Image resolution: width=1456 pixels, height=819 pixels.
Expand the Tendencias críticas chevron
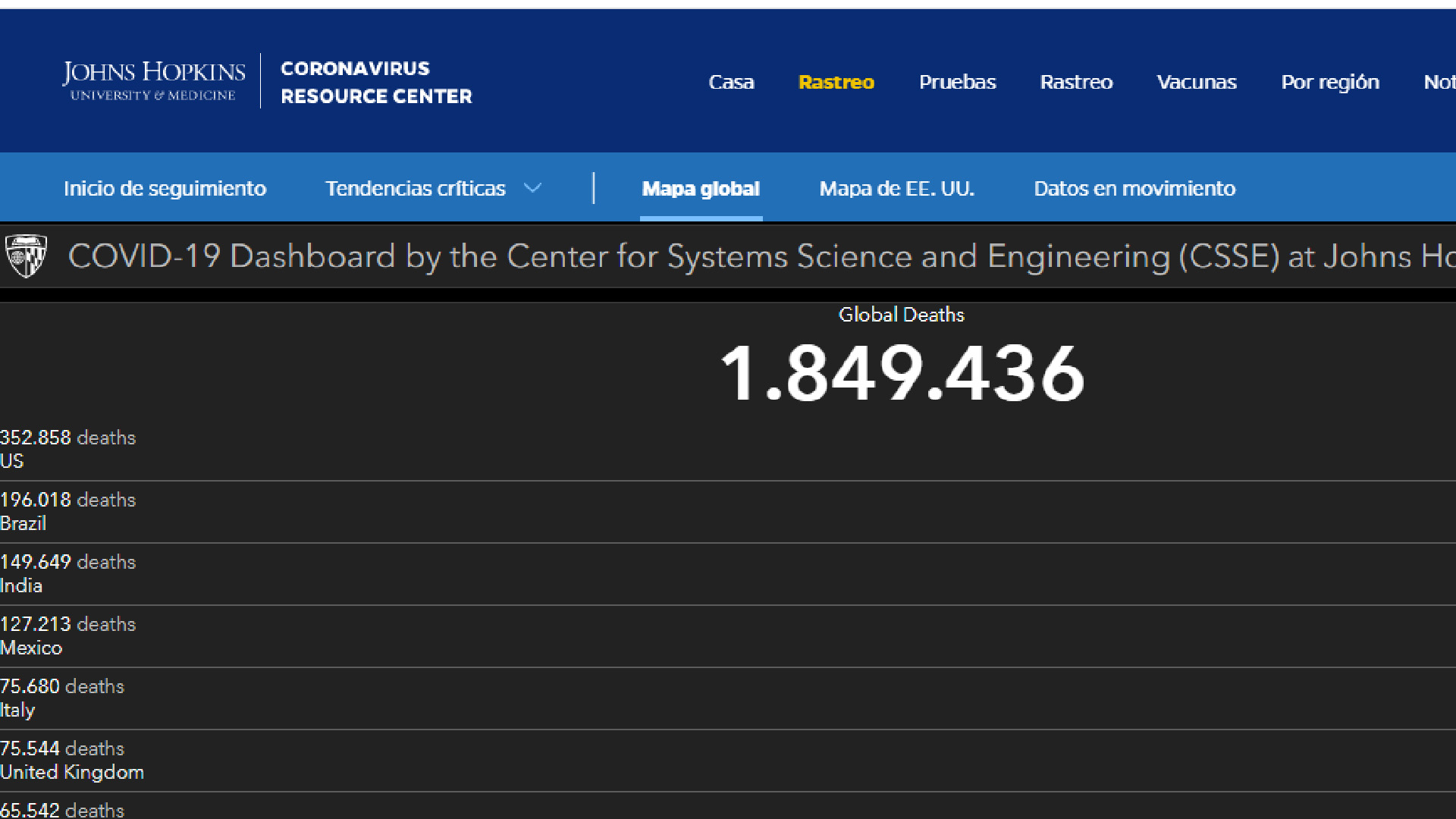point(533,188)
